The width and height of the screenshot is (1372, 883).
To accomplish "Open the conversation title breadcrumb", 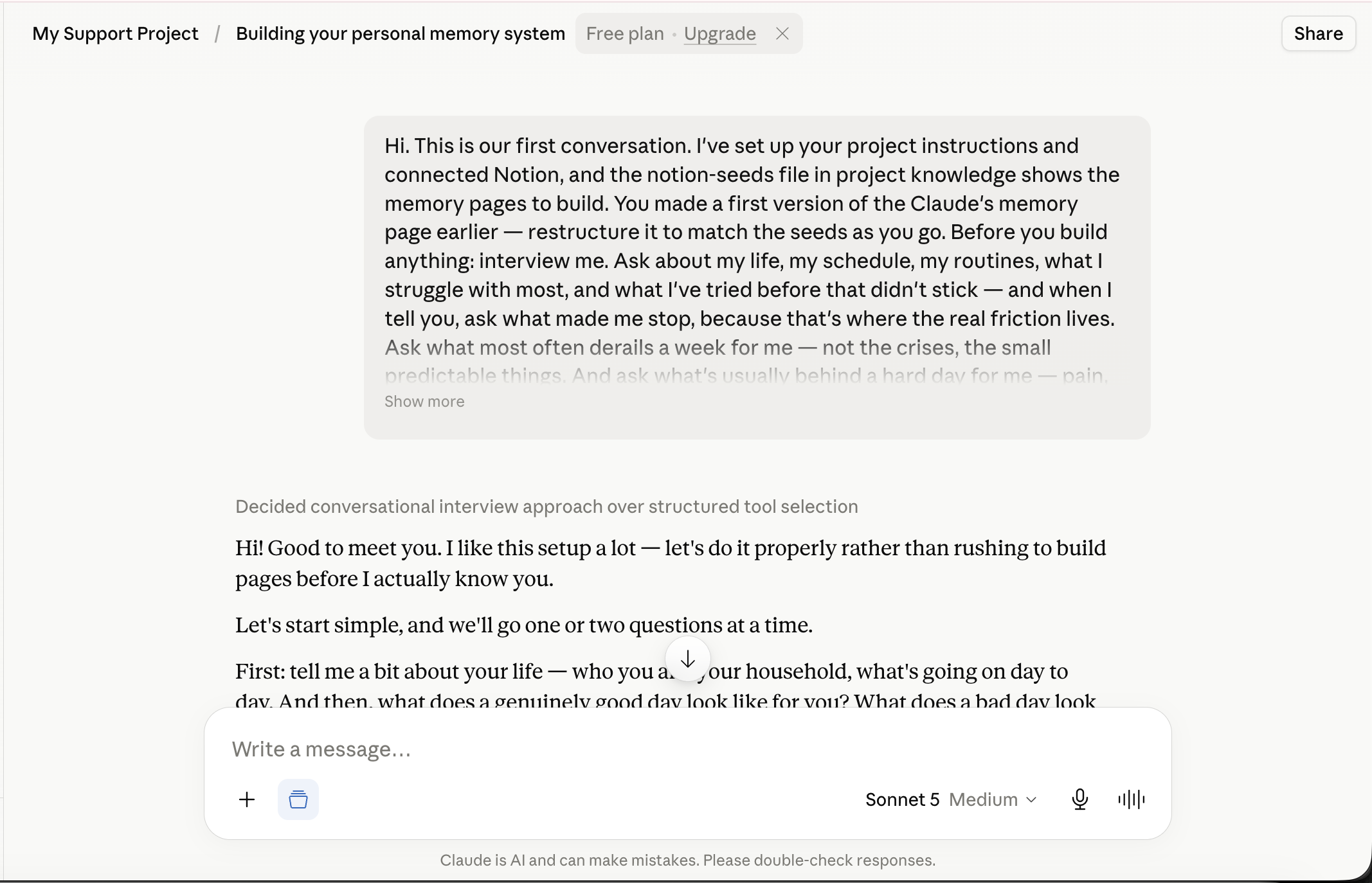I will [401, 33].
